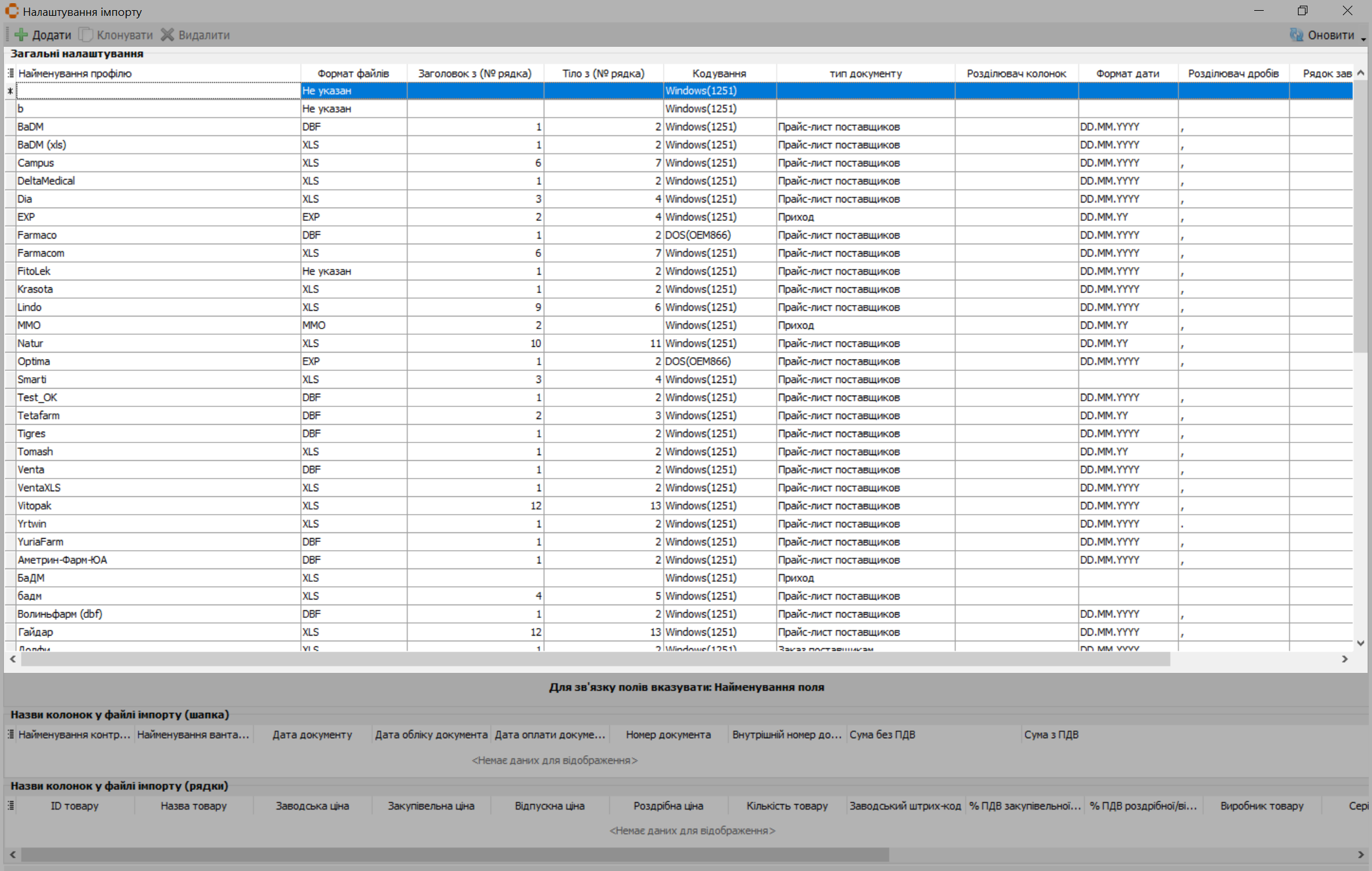Select the Farmaco profile row
This screenshot has width=1372, height=871.
(x=37, y=235)
